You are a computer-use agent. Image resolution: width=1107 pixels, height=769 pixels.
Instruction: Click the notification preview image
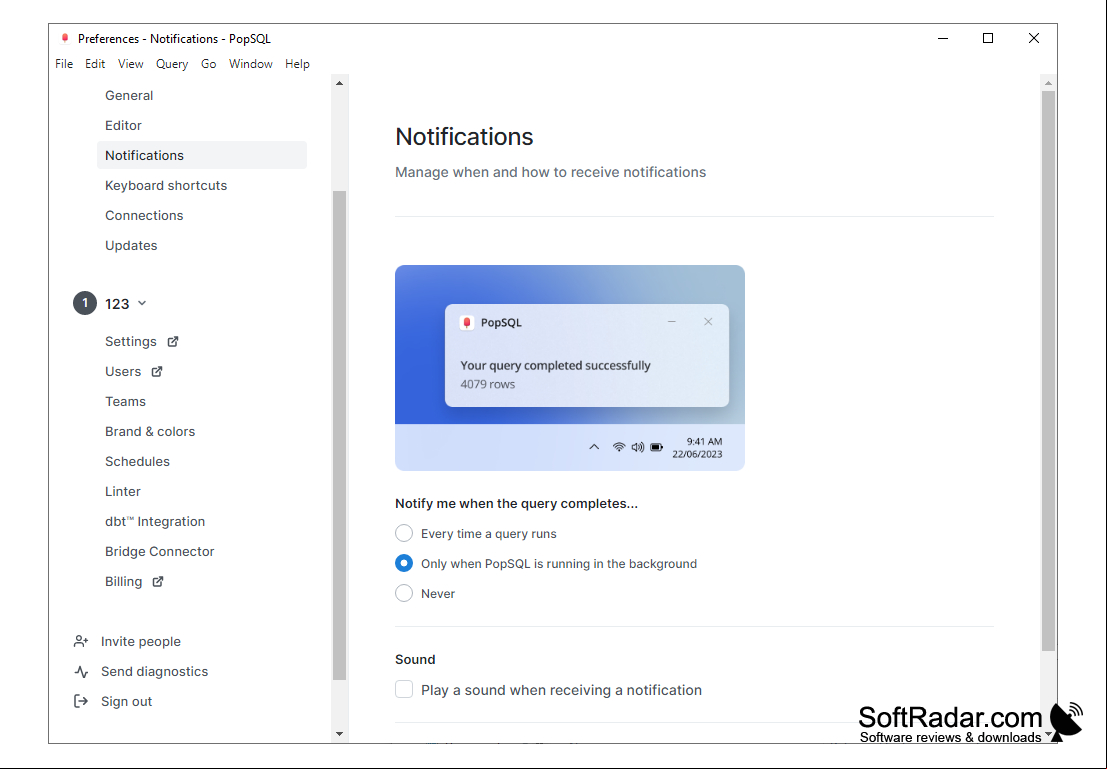tap(570, 368)
